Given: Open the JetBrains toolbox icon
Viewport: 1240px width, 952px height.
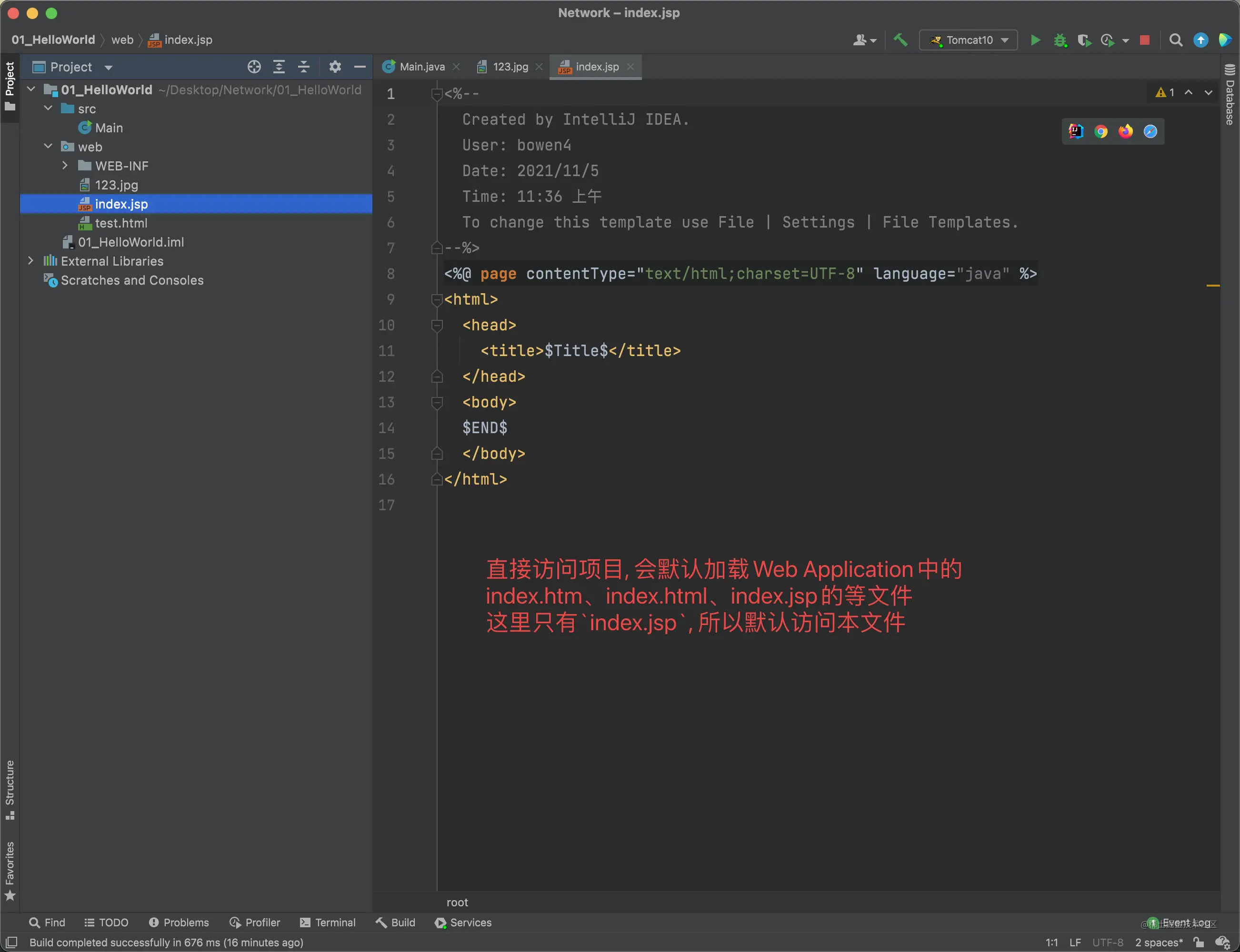Looking at the screenshot, I should tap(1225, 40).
